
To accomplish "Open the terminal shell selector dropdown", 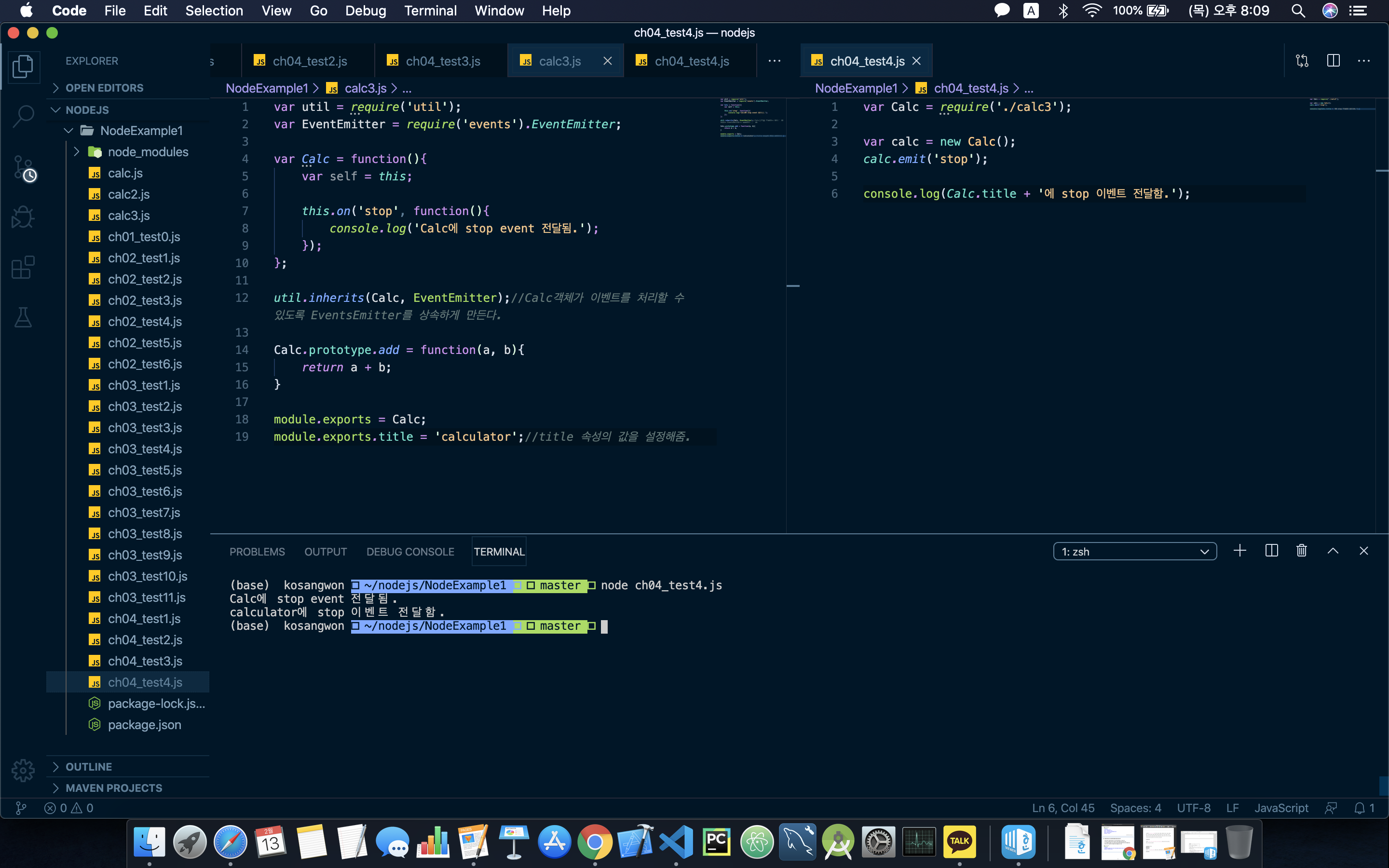I will [x=1135, y=552].
